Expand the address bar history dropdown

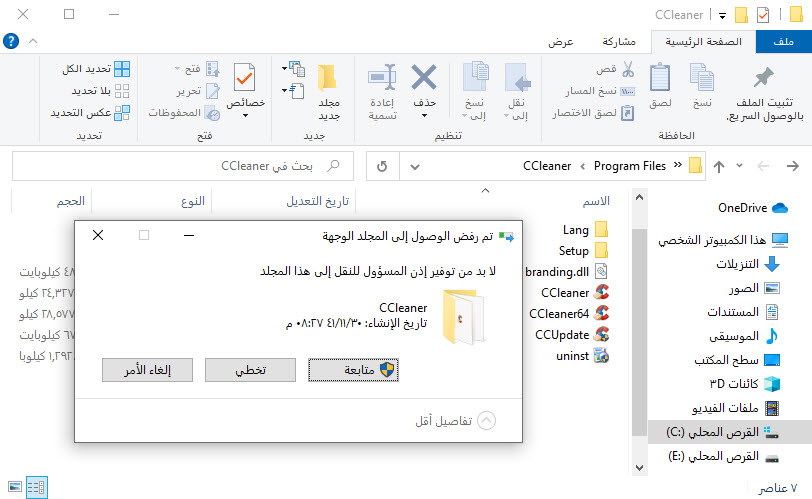(415, 167)
